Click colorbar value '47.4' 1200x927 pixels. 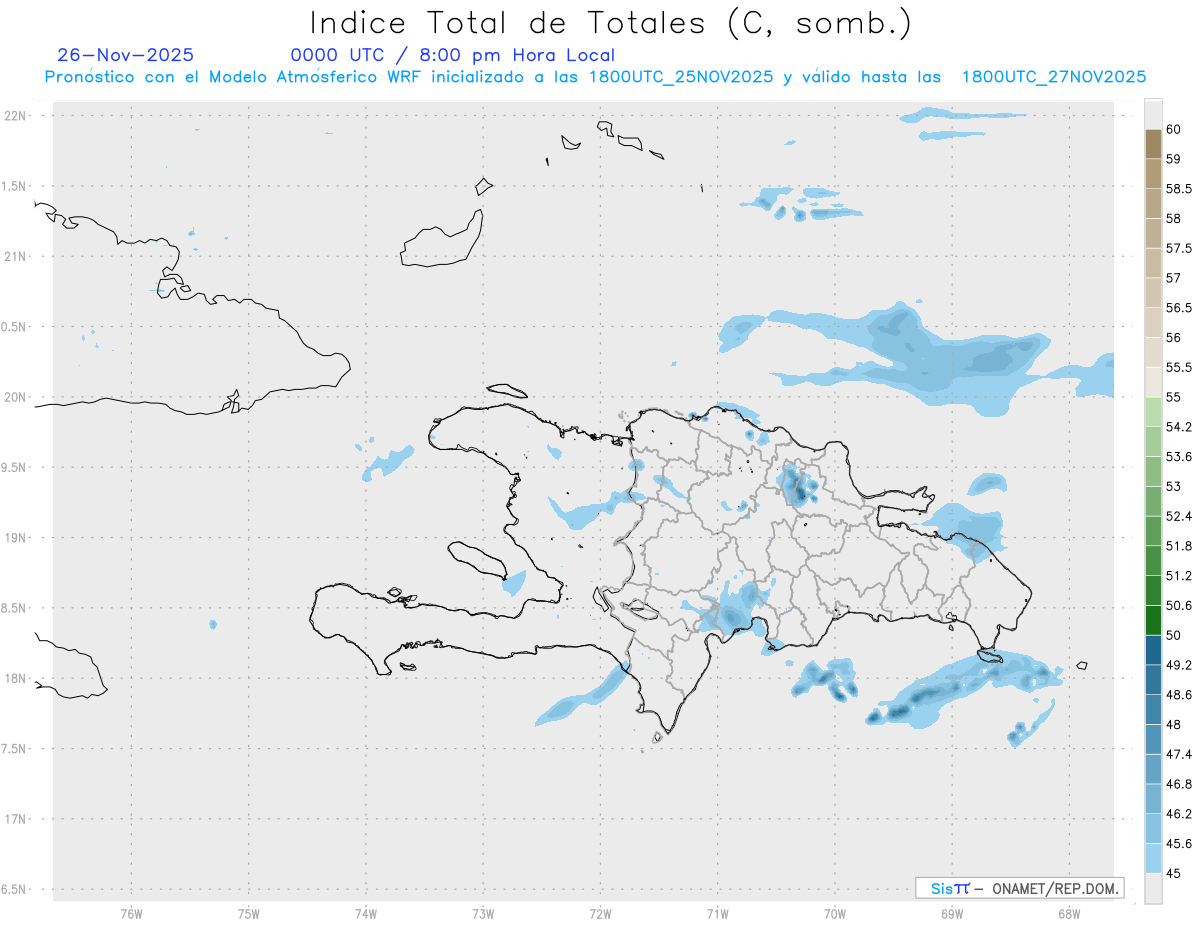[x=1179, y=754]
